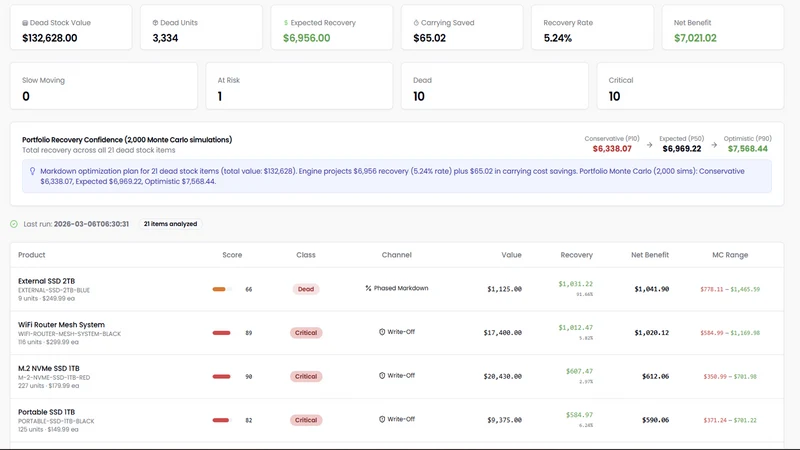Click Last run timestamp 2026-03-06T06:30:31
Screen dimensions: 800x450
(x=91, y=224)
